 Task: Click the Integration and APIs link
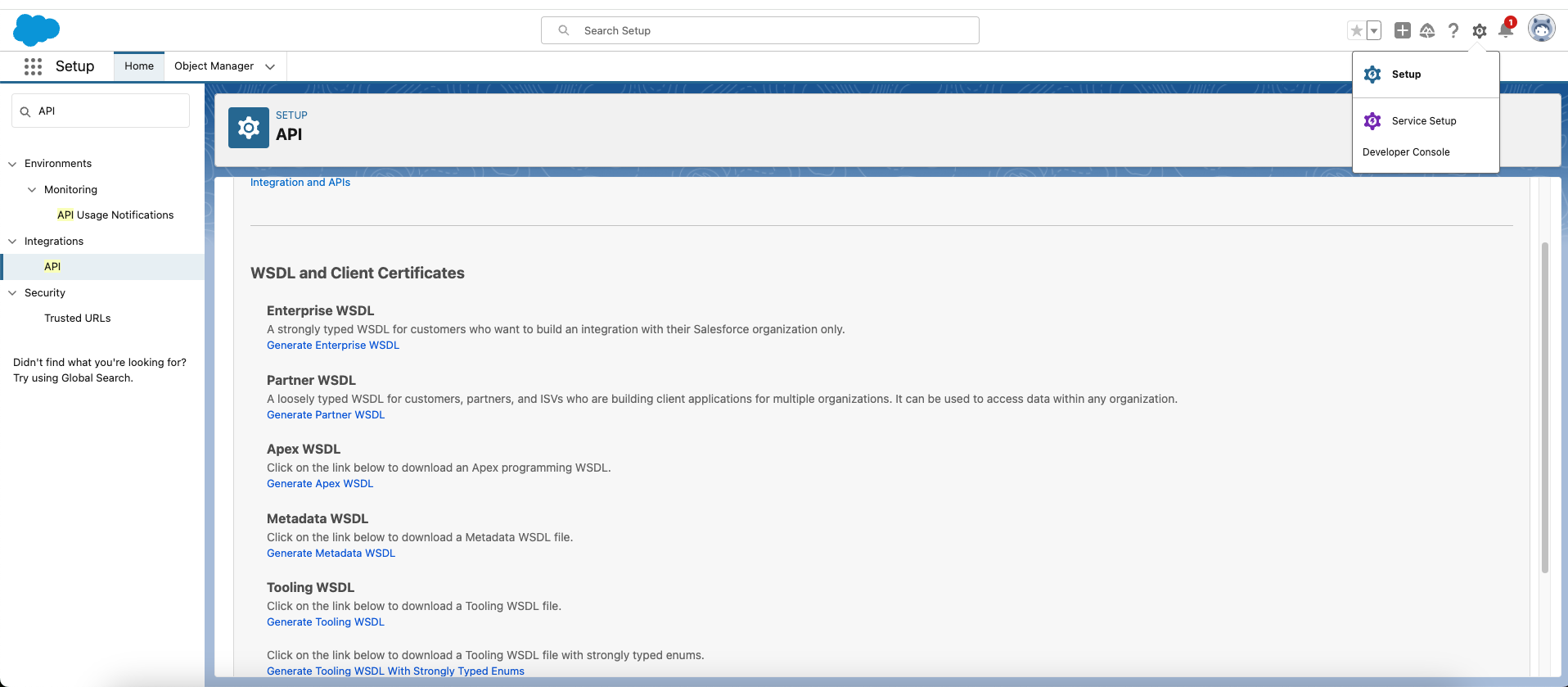[300, 183]
